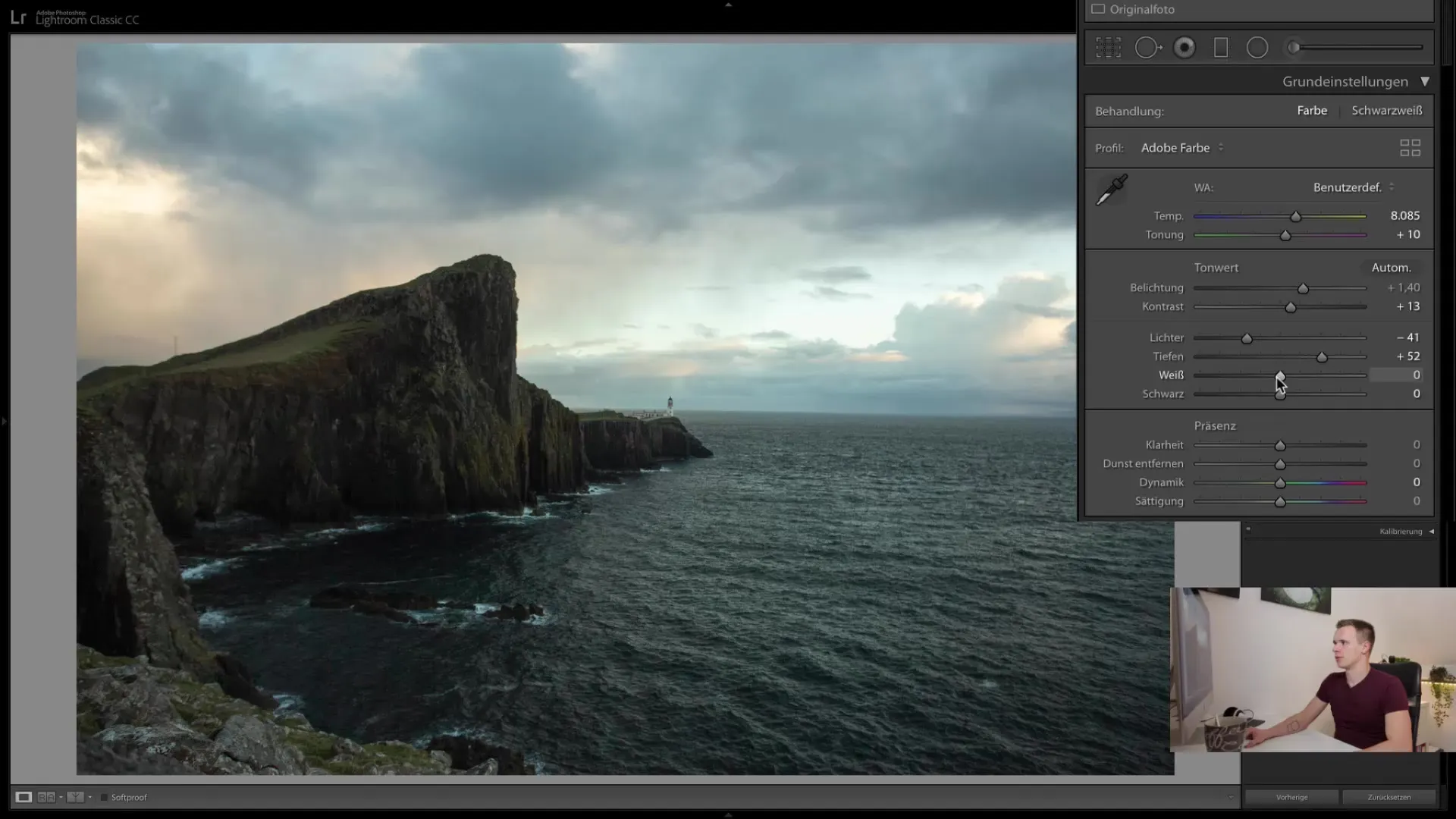Click the Tonung slider handle
This screenshot has height=819, width=1456.
coord(1285,236)
